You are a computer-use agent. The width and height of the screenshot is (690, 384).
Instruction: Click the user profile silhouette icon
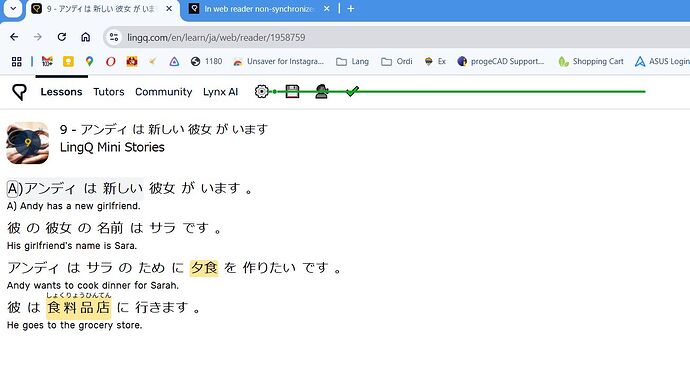tap(322, 91)
